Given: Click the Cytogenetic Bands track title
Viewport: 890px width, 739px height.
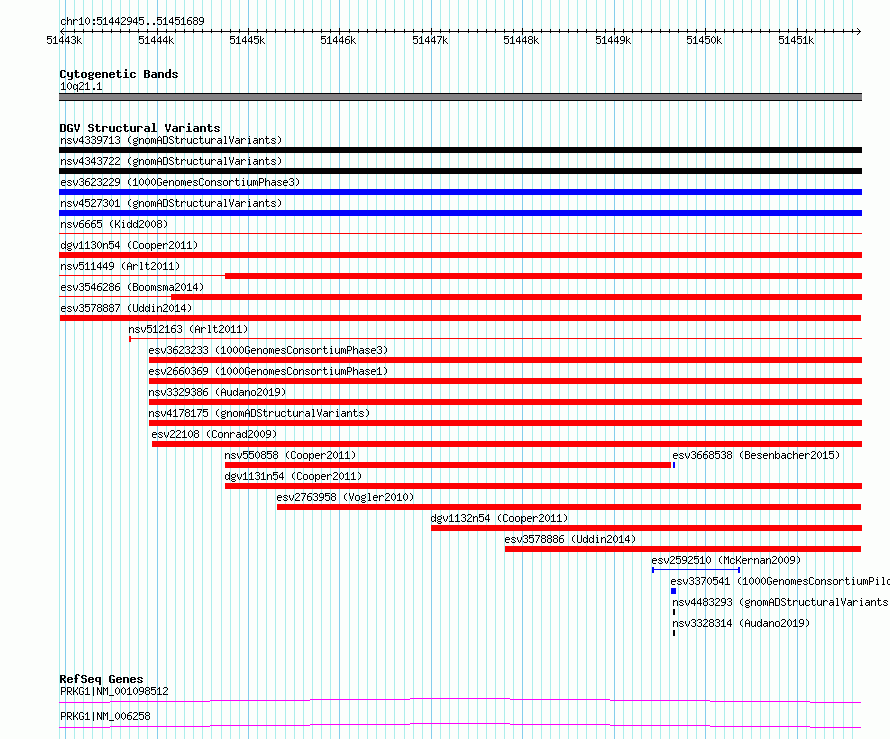Looking at the screenshot, I should click(119, 74).
